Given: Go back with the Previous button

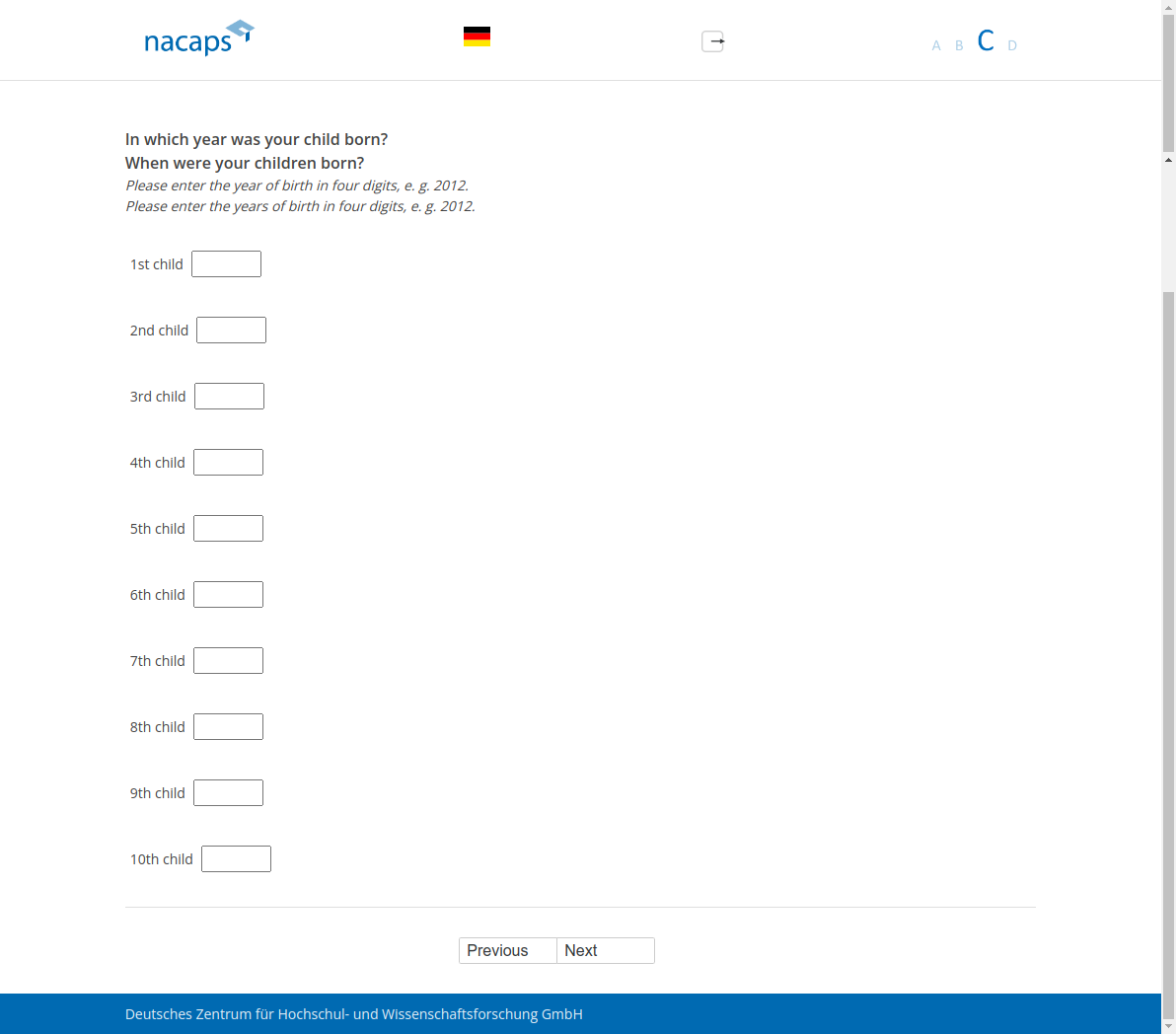Looking at the screenshot, I should coord(507,950).
